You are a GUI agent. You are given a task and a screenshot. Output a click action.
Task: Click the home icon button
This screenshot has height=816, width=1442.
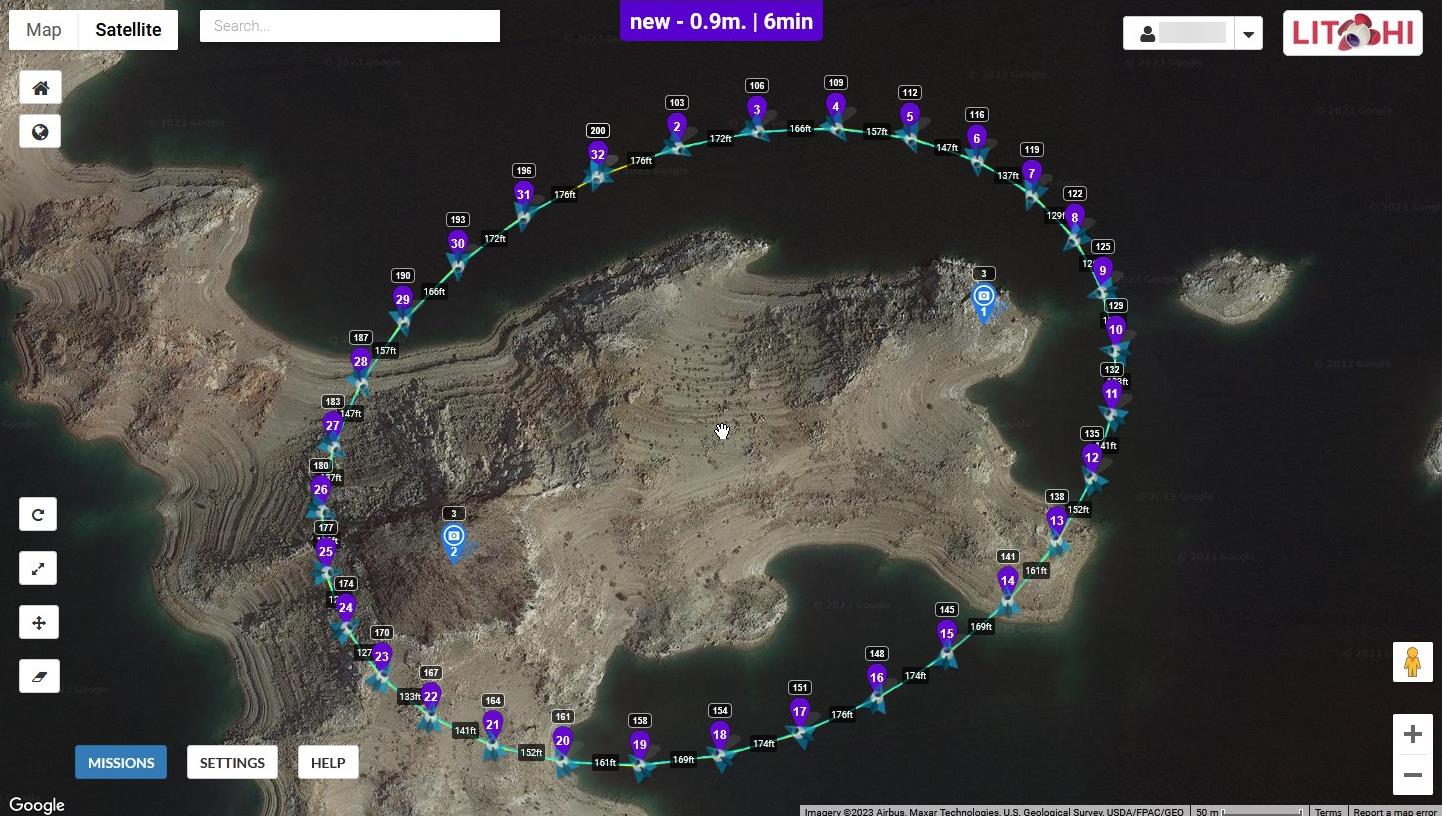click(40, 88)
